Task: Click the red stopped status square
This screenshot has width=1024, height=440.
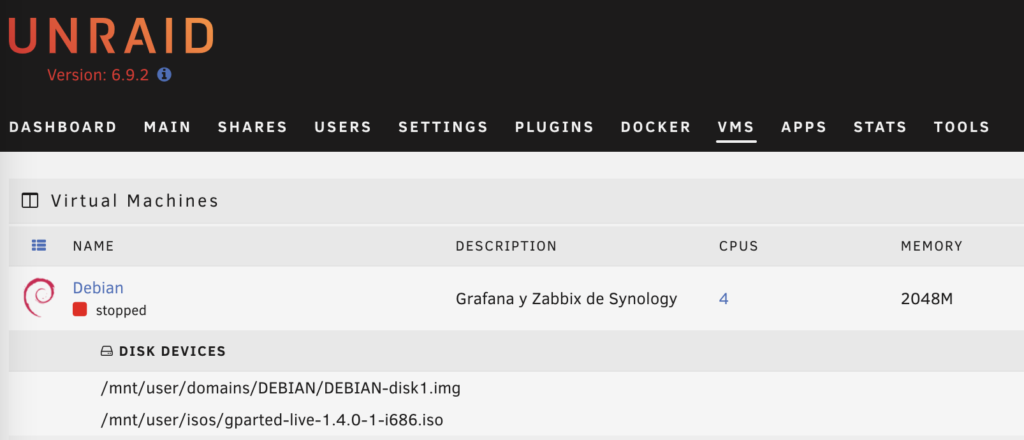Action: coord(80,311)
